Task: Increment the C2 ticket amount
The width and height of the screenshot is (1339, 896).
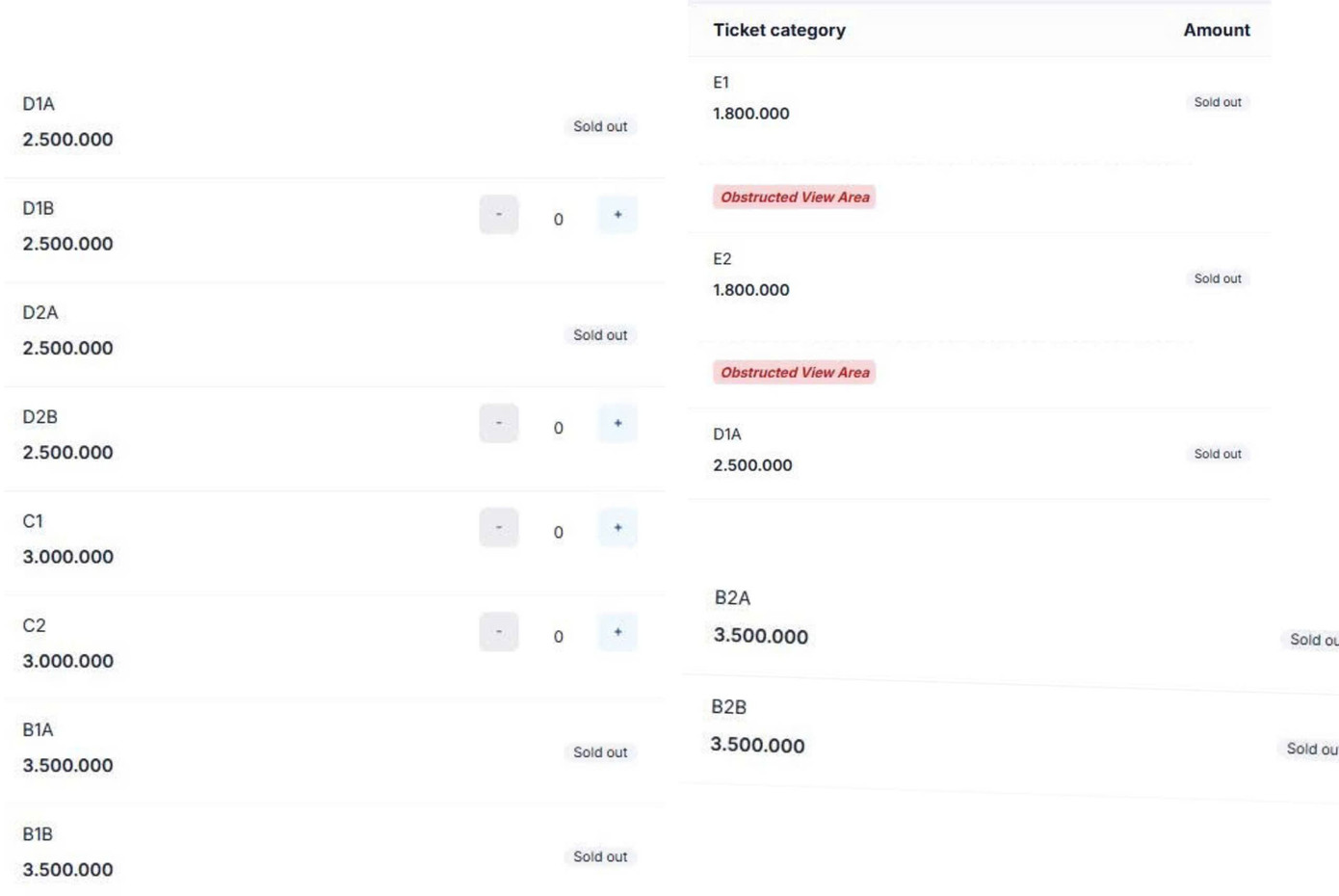Action: pyautogui.click(x=617, y=632)
